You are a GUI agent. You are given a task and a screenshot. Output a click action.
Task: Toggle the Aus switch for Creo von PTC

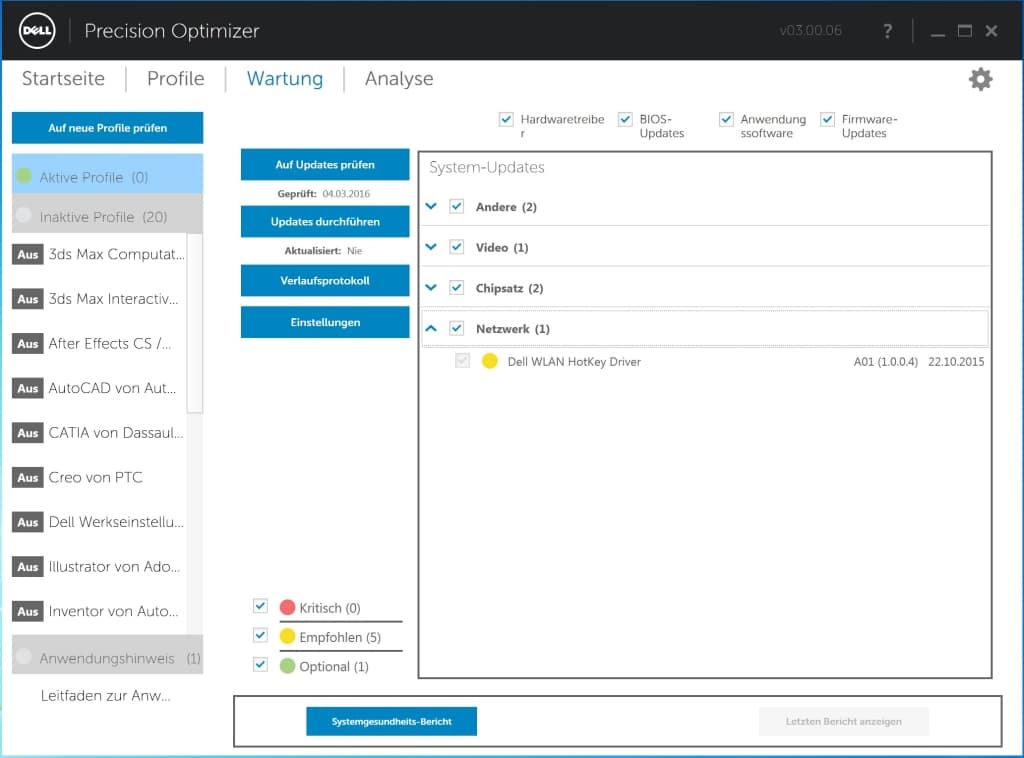pos(27,478)
